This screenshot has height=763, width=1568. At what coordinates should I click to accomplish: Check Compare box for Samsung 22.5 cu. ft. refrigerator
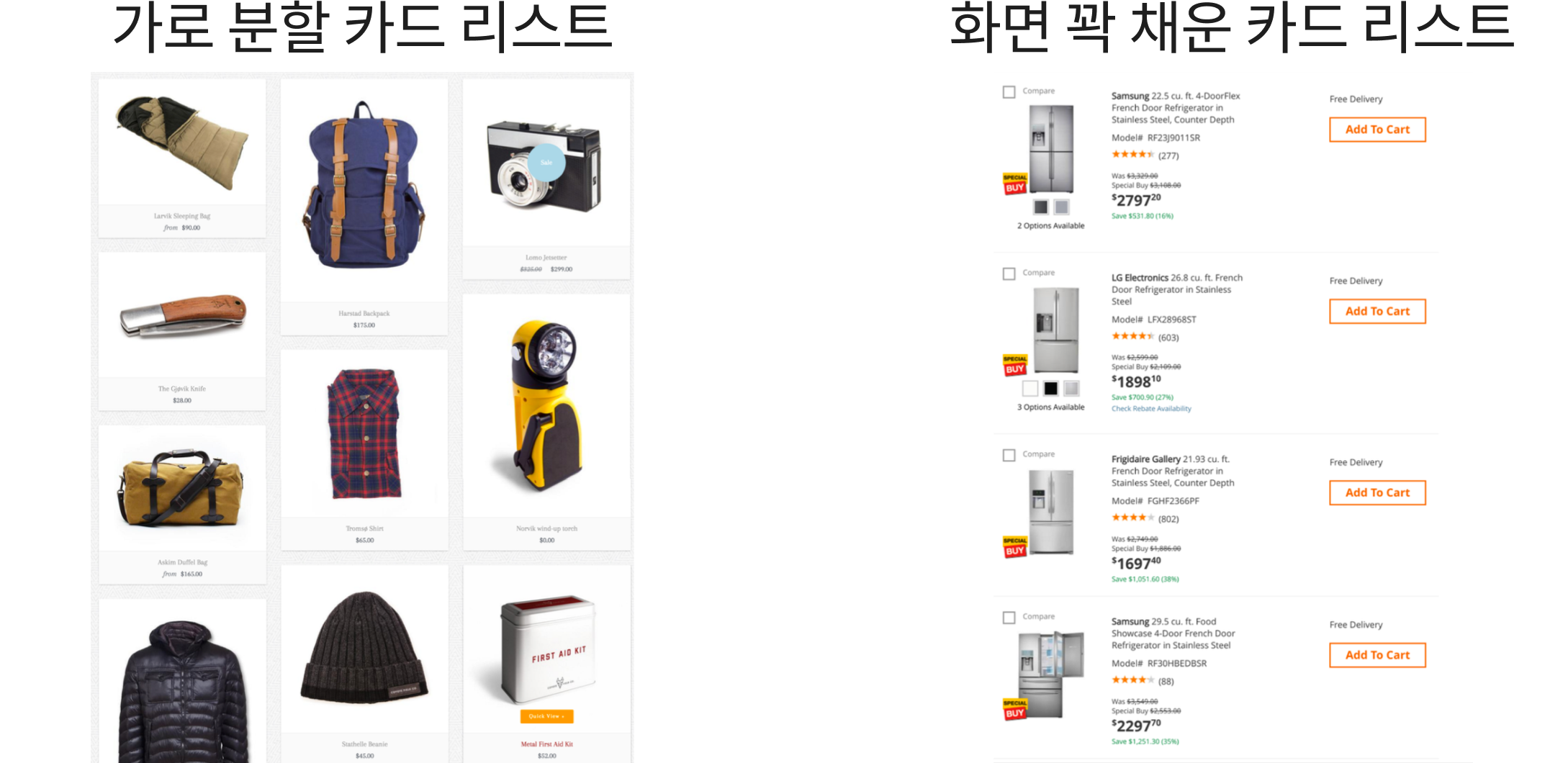[x=1009, y=92]
